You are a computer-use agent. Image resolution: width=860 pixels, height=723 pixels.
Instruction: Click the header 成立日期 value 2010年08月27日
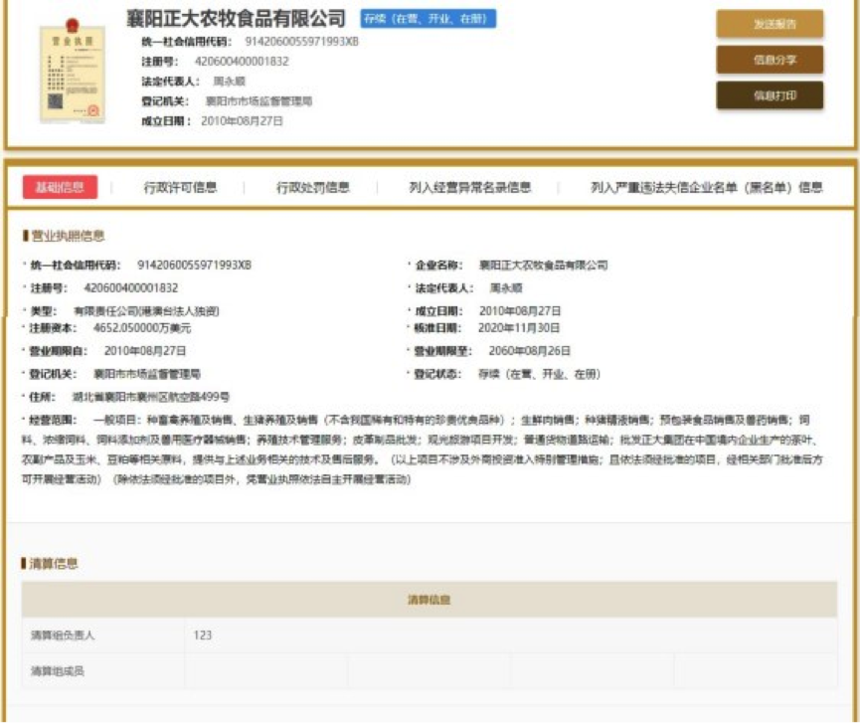(x=242, y=121)
